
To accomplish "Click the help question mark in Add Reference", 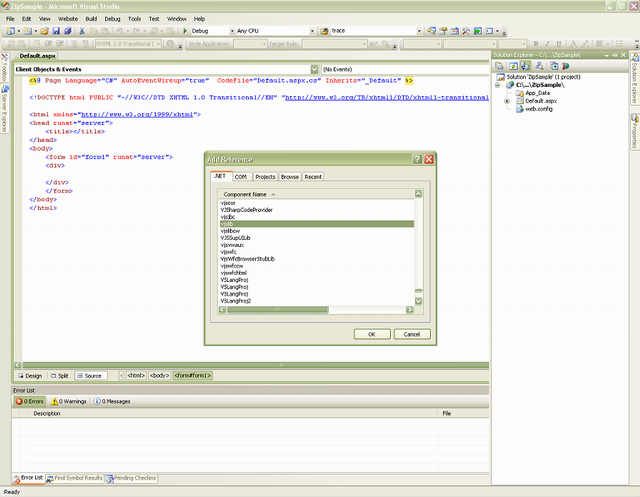I will tap(417, 159).
